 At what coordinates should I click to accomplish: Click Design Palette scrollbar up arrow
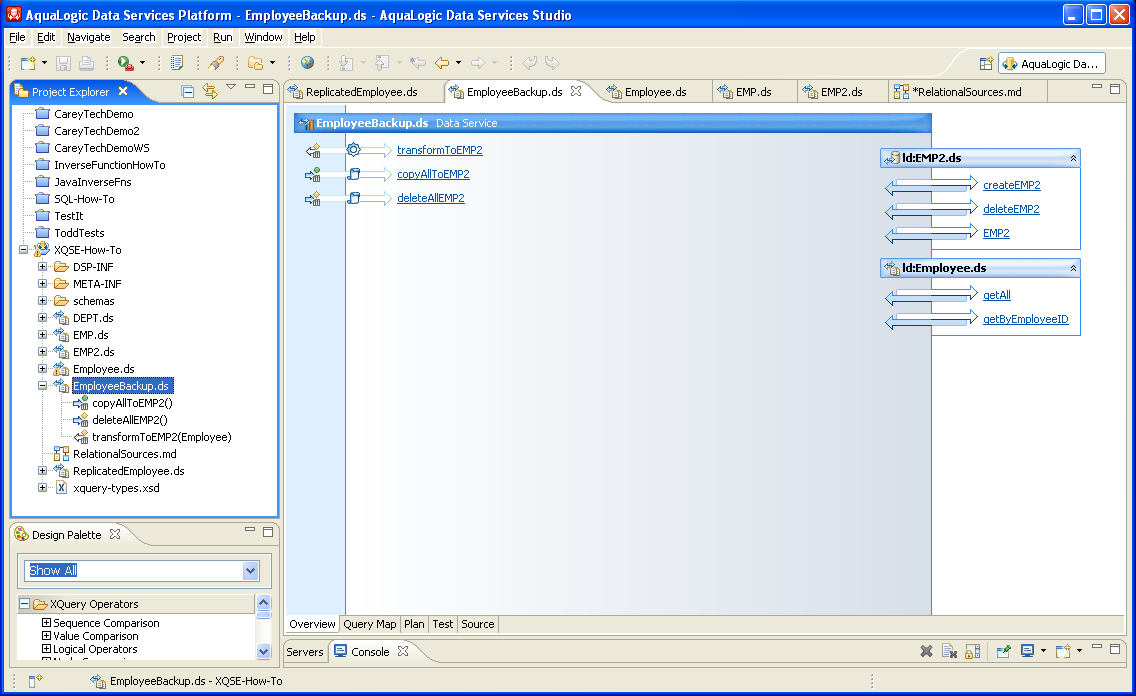[x=264, y=602]
